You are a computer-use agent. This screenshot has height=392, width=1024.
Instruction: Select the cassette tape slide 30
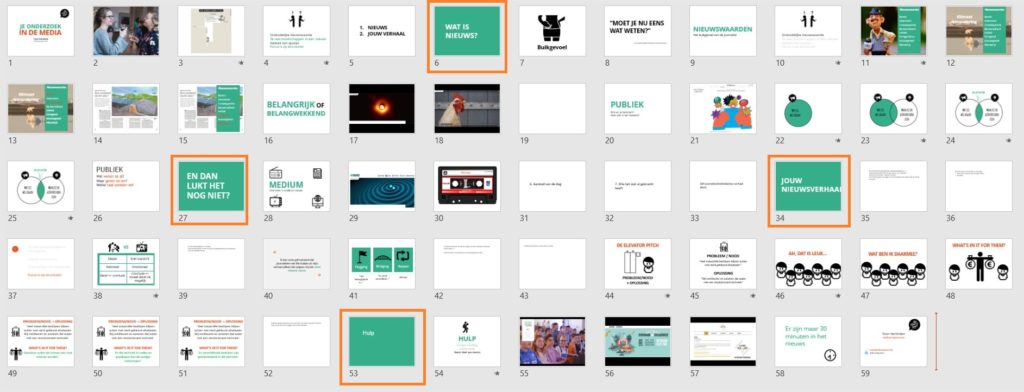coord(467,186)
